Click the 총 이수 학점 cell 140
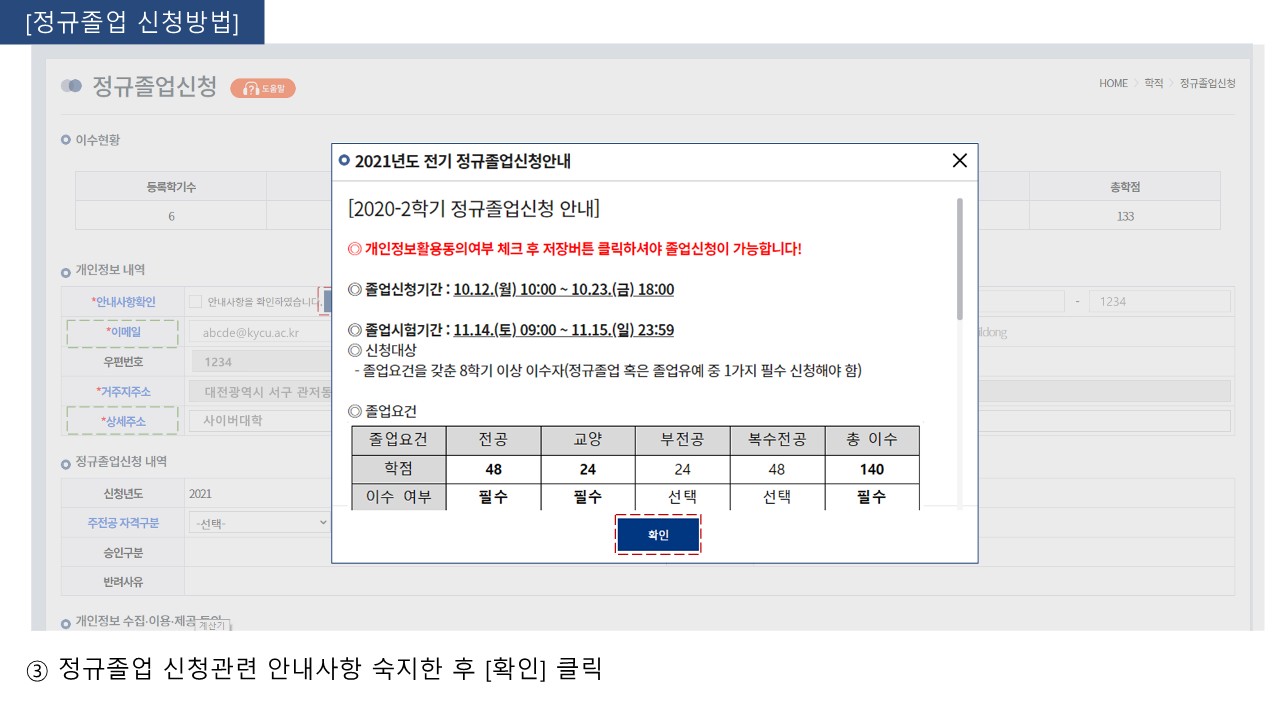 pos(872,469)
